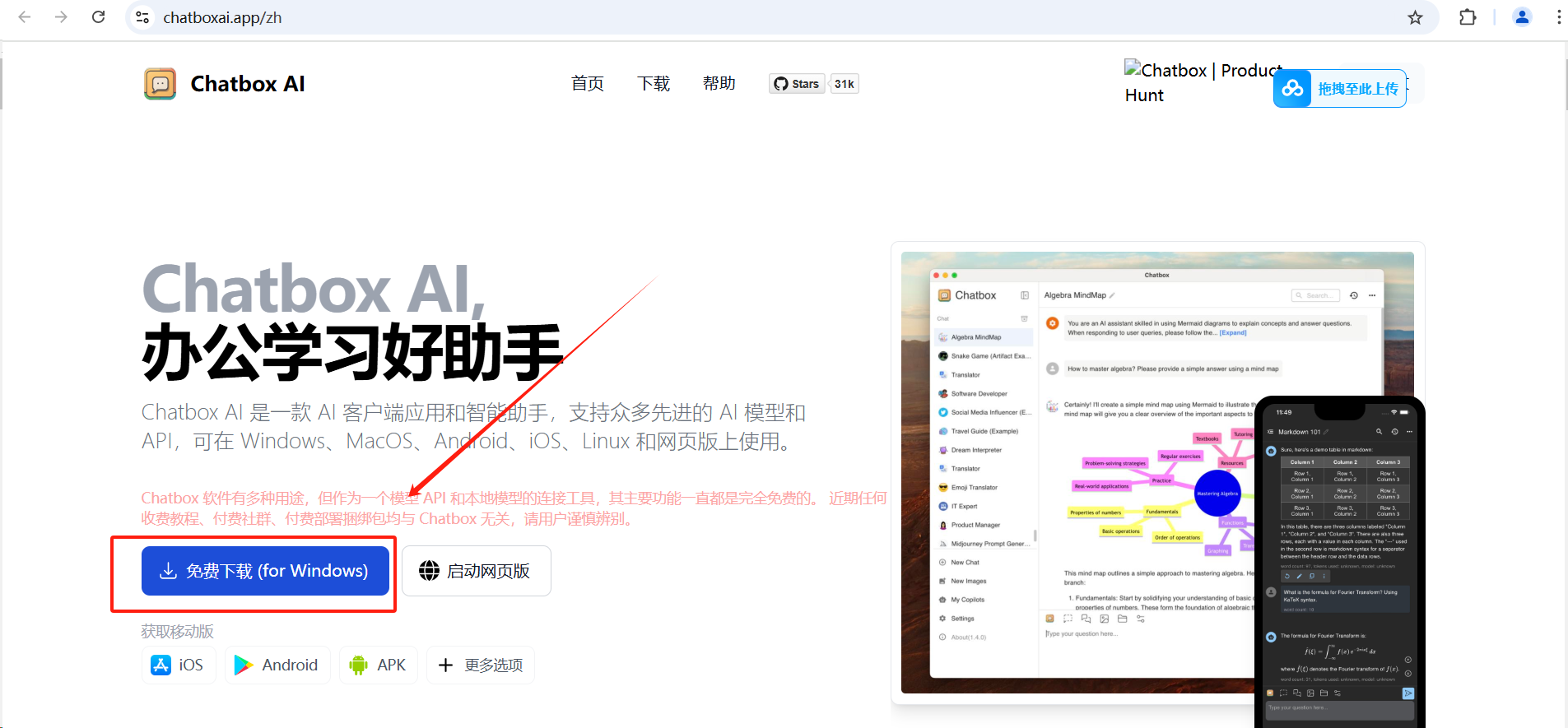Download the APK version

tap(379, 665)
